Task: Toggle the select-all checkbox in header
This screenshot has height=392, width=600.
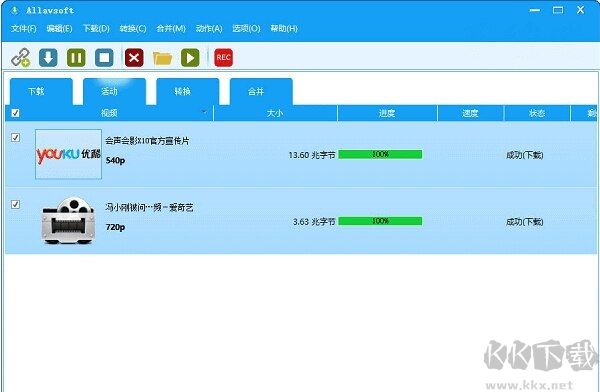Action: (x=15, y=113)
